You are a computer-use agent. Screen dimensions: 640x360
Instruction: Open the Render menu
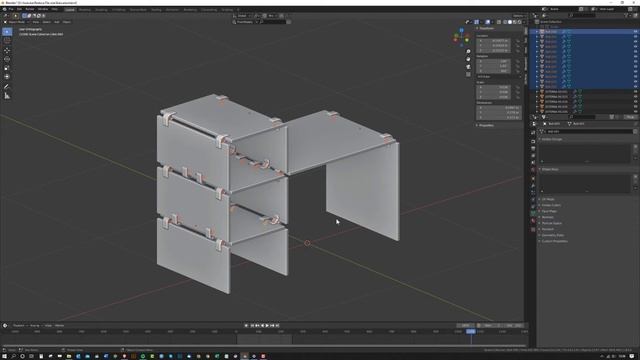pyautogui.click(x=30, y=9)
